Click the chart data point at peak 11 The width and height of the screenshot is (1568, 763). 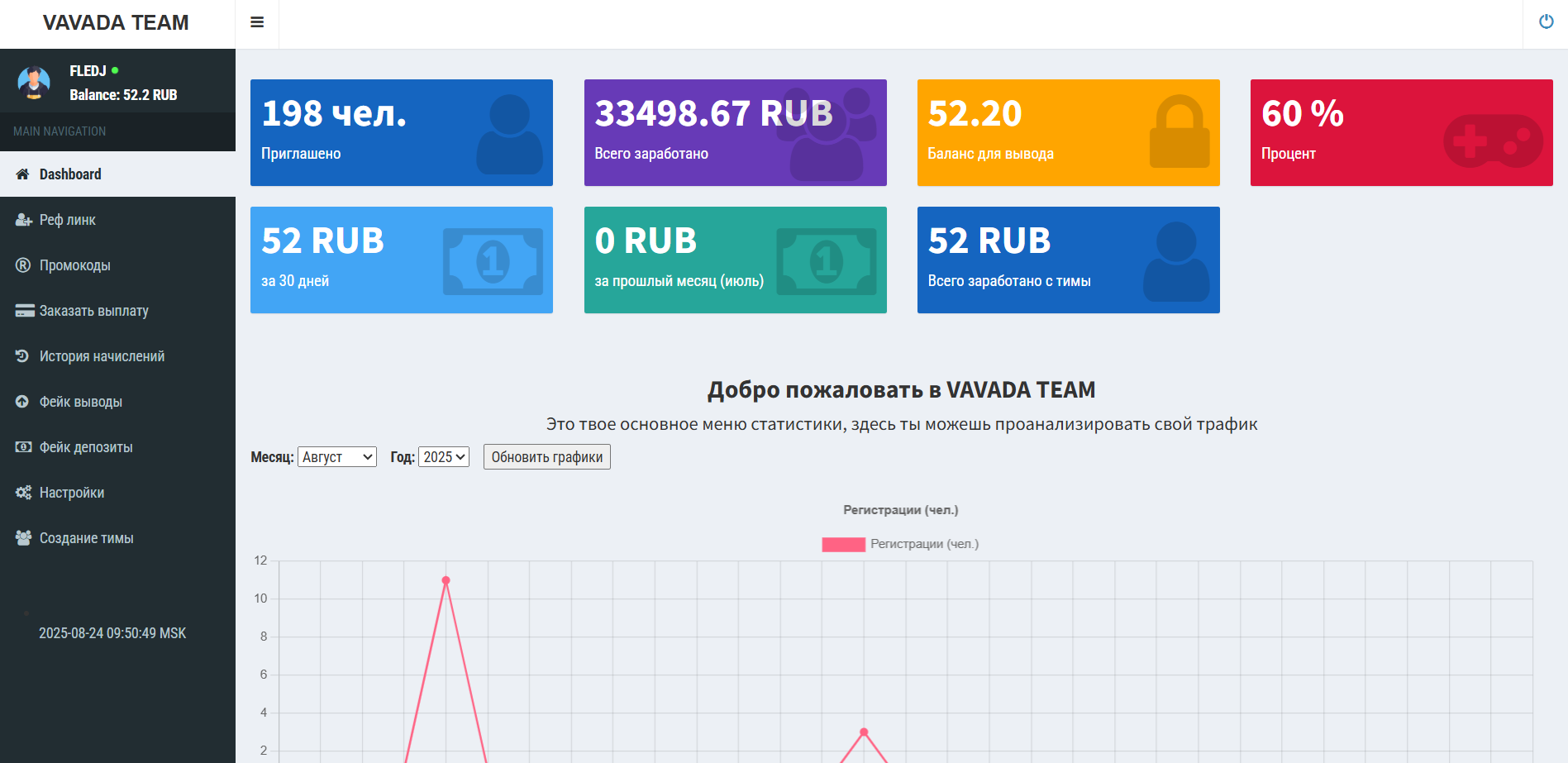point(446,580)
